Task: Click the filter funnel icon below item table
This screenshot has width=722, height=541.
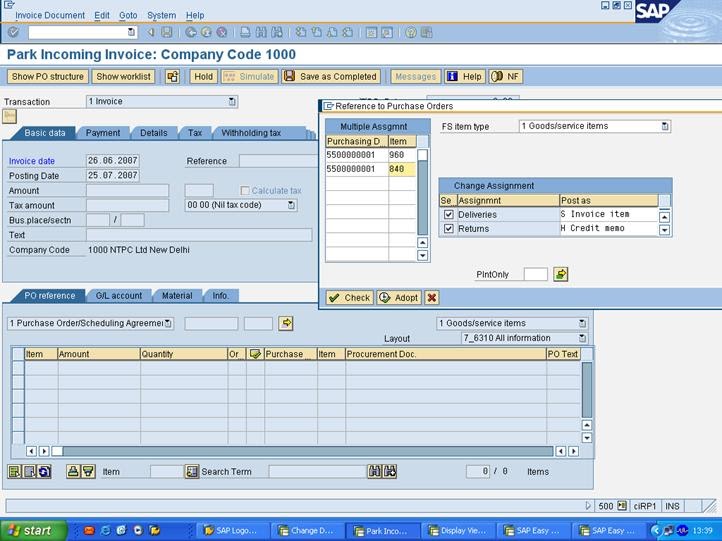Action: (88, 471)
